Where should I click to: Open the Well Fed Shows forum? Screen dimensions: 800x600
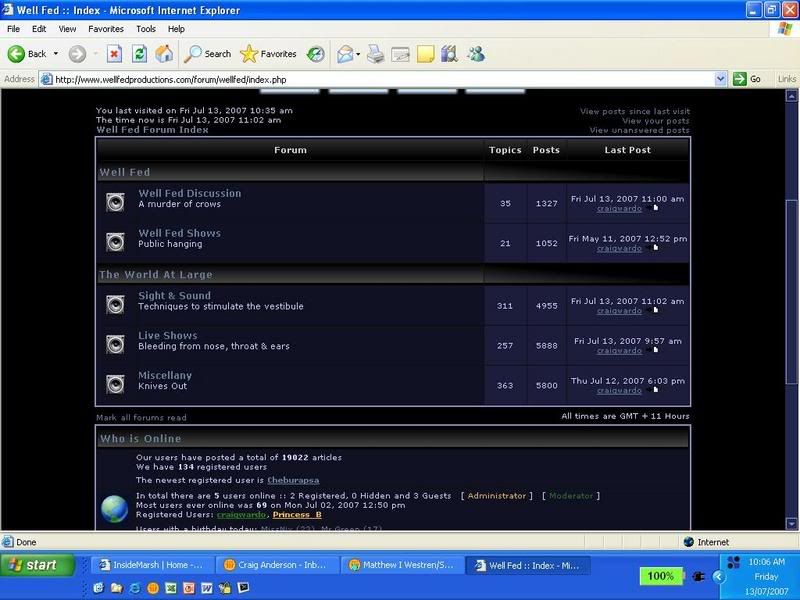click(179, 233)
